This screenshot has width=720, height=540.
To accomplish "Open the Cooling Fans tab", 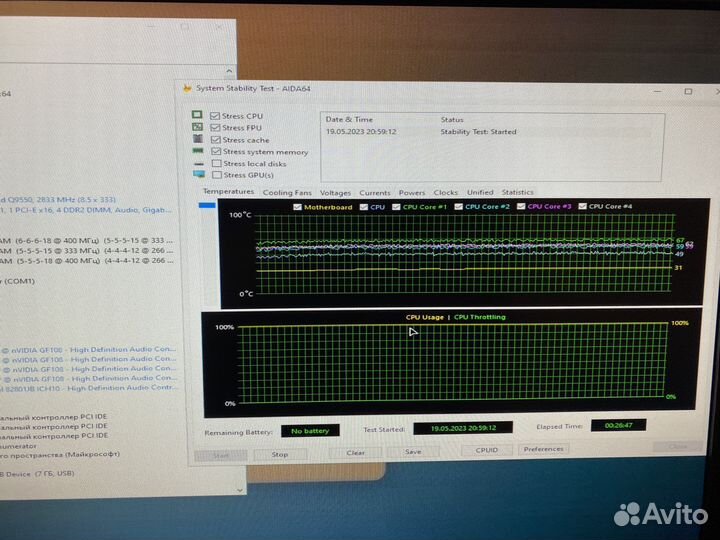I will (287, 192).
